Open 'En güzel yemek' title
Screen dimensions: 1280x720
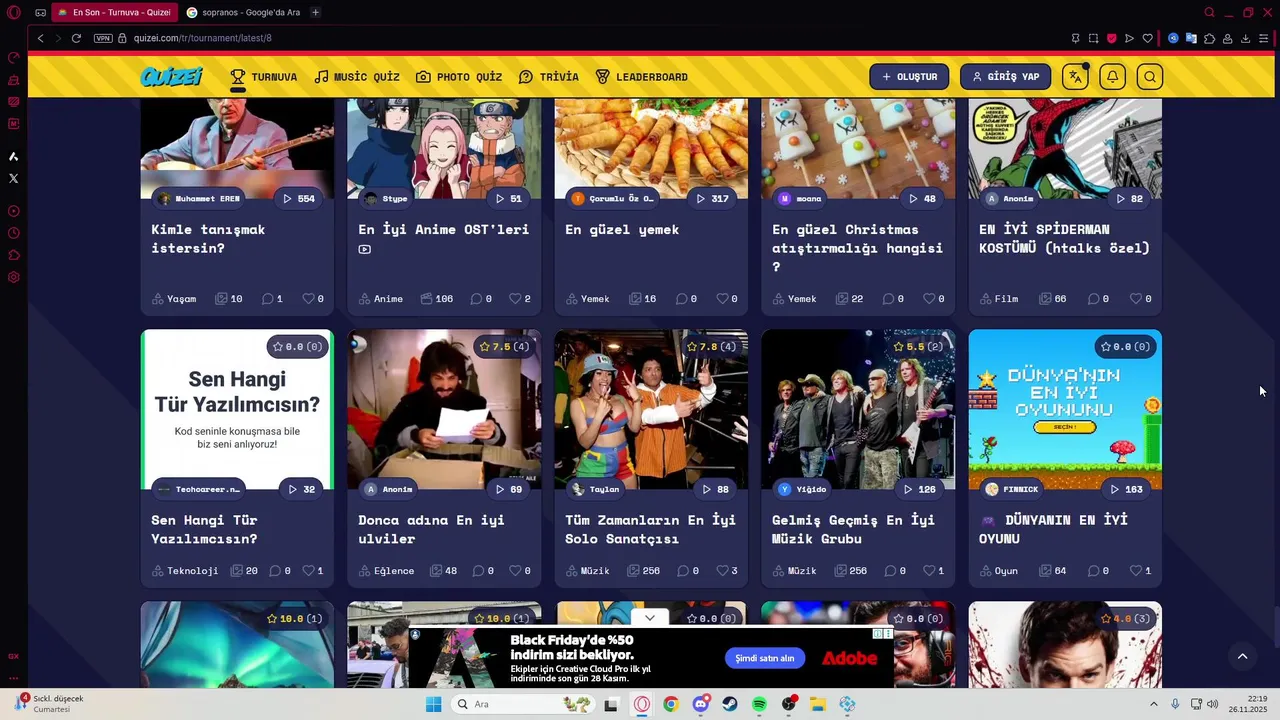[622, 229]
